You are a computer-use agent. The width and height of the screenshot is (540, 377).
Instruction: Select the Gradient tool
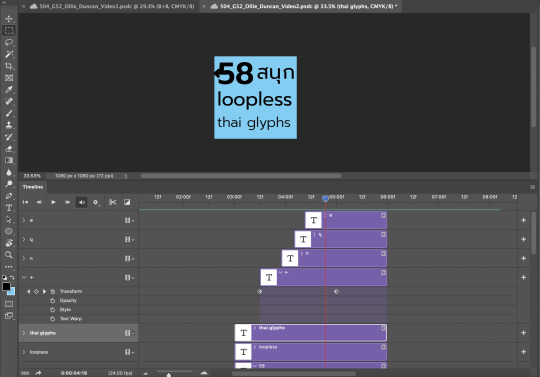[9, 160]
